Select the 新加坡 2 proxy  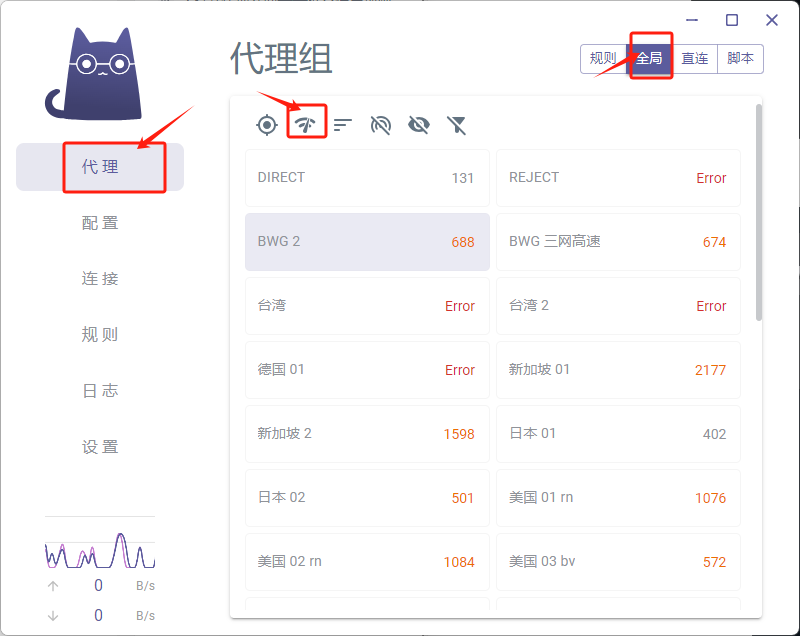coord(367,434)
